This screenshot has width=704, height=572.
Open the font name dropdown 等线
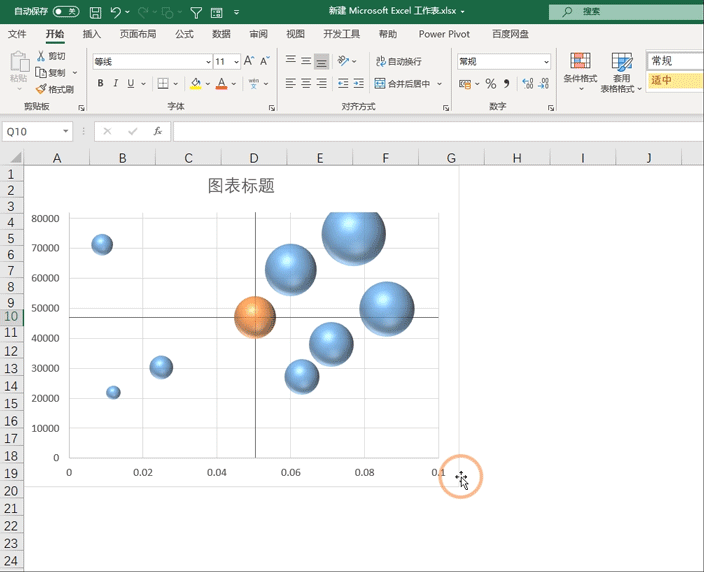point(207,62)
